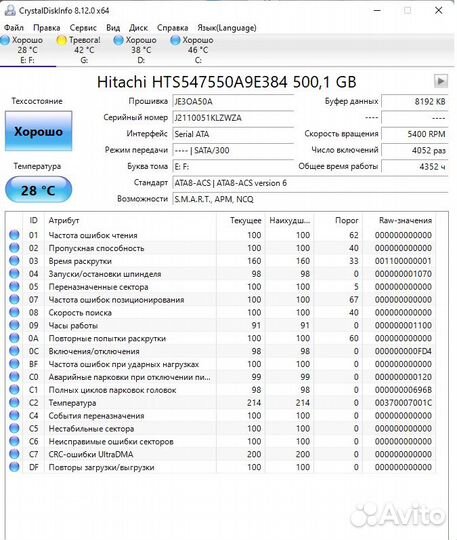Click status icon for События переназначения
The height and width of the screenshot is (540, 457).
coord(14,415)
